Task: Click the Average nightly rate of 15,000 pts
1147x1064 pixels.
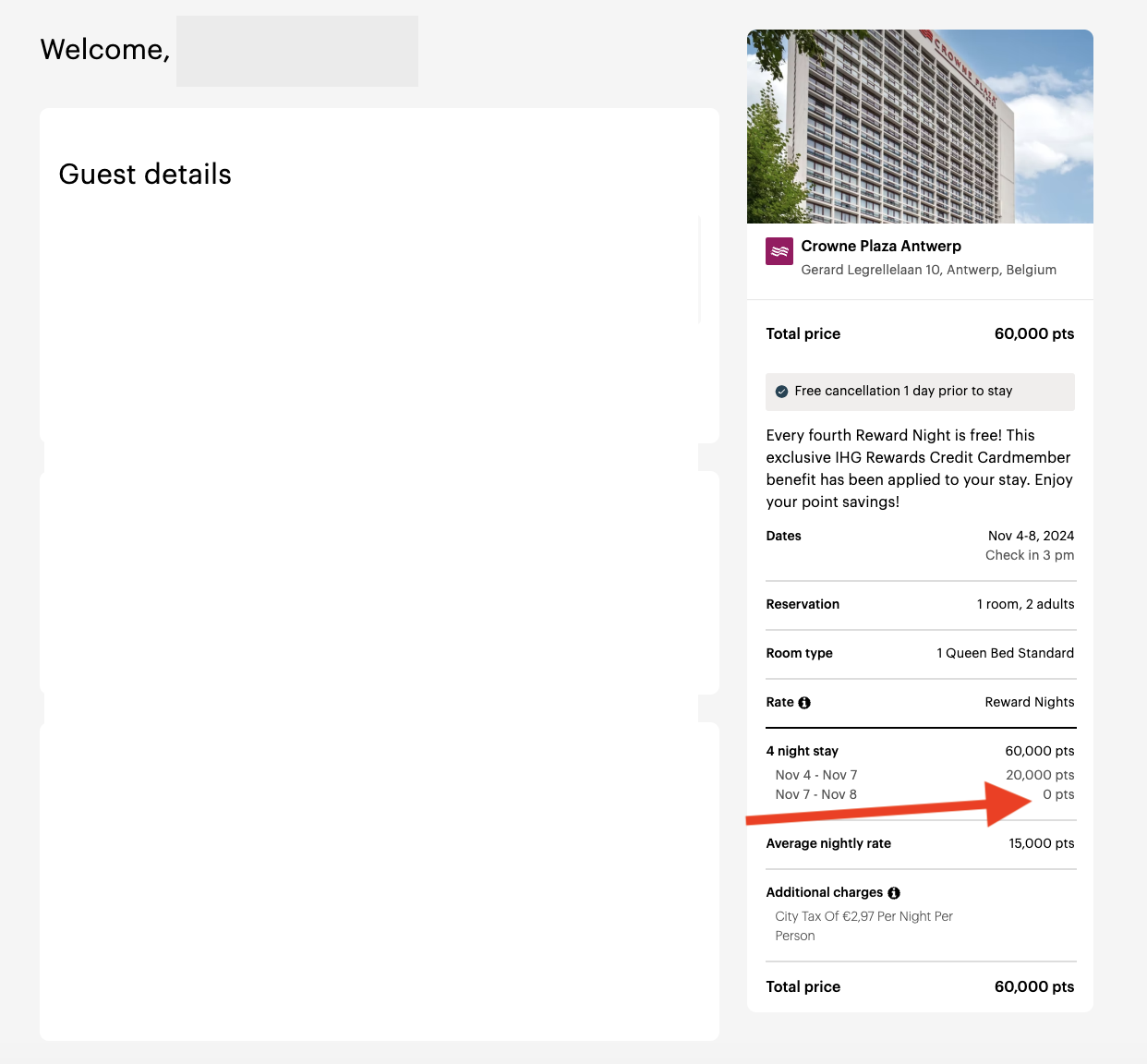Action: (x=828, y=843)
